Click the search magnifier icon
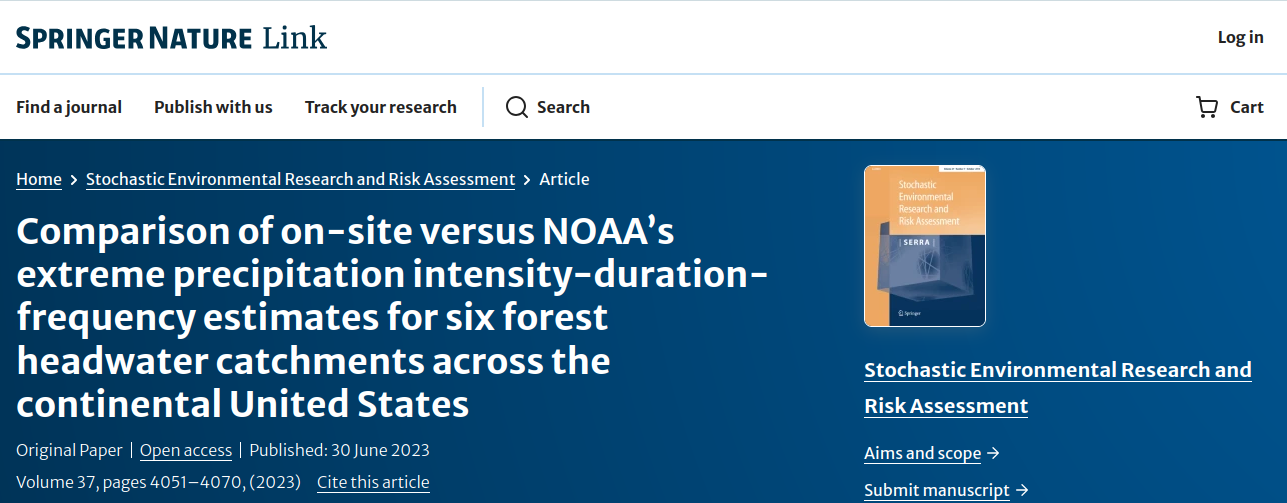The width and height of the screenshot is (1287, 503). [x=516, y=107]
